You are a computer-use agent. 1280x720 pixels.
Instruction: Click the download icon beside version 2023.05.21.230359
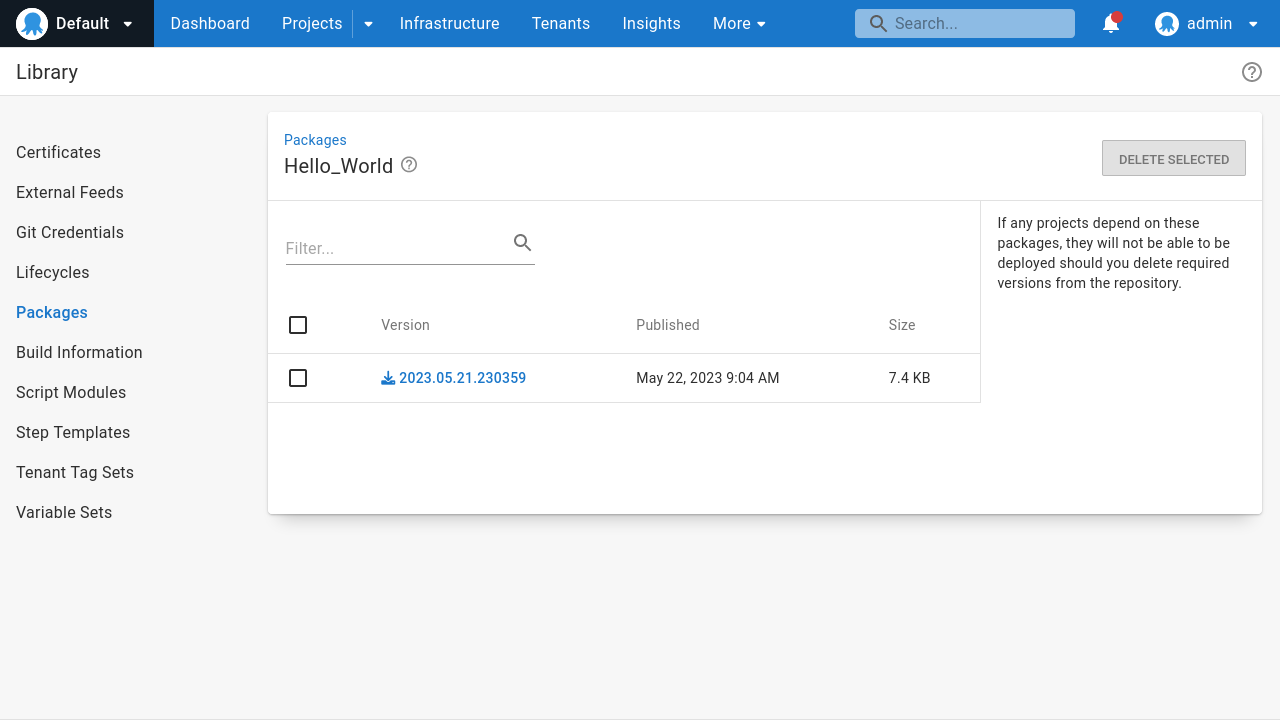tap(388, 378)
